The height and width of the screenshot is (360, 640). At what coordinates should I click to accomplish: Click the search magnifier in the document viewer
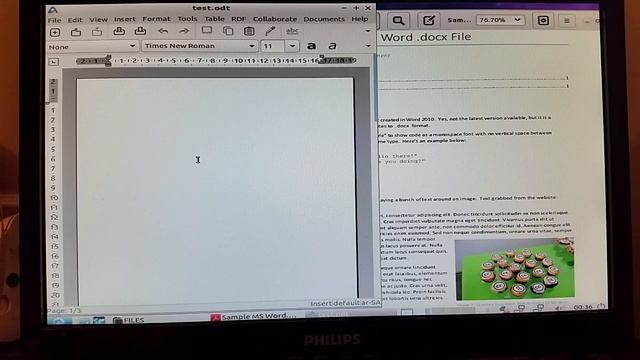coord(398,20)
